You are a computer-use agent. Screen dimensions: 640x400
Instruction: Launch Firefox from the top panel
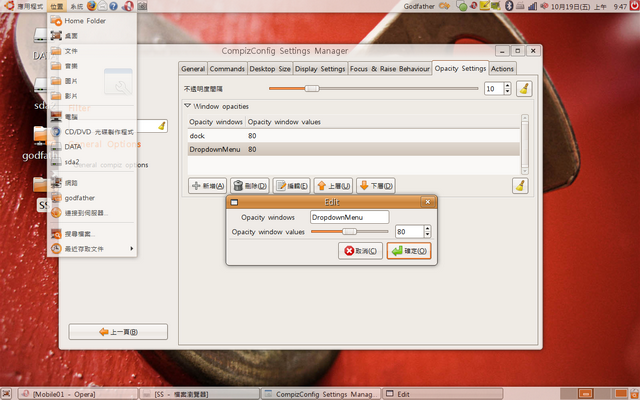(92, 6)
